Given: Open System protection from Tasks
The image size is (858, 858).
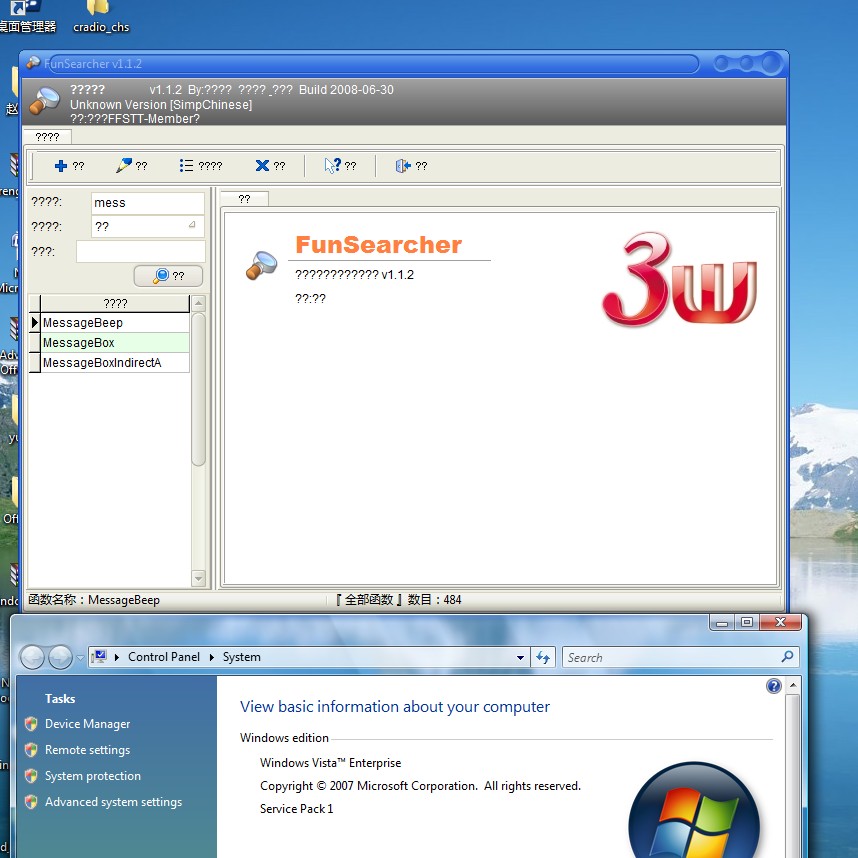Looking at the screenshot, I should pos(92,776).
